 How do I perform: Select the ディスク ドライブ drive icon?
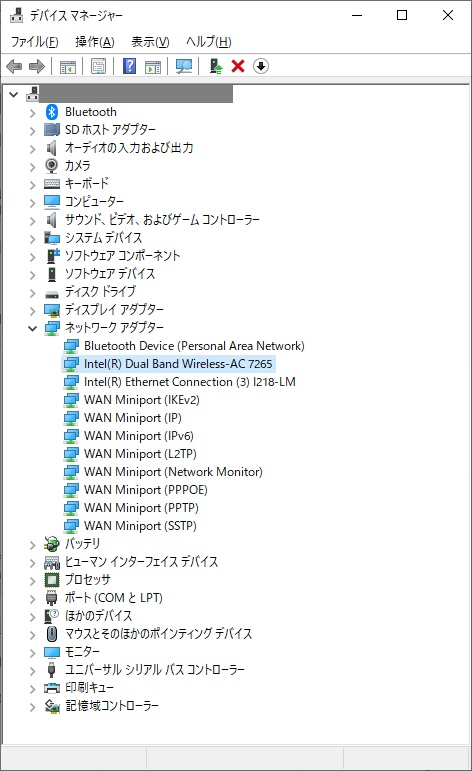(52, 294)
